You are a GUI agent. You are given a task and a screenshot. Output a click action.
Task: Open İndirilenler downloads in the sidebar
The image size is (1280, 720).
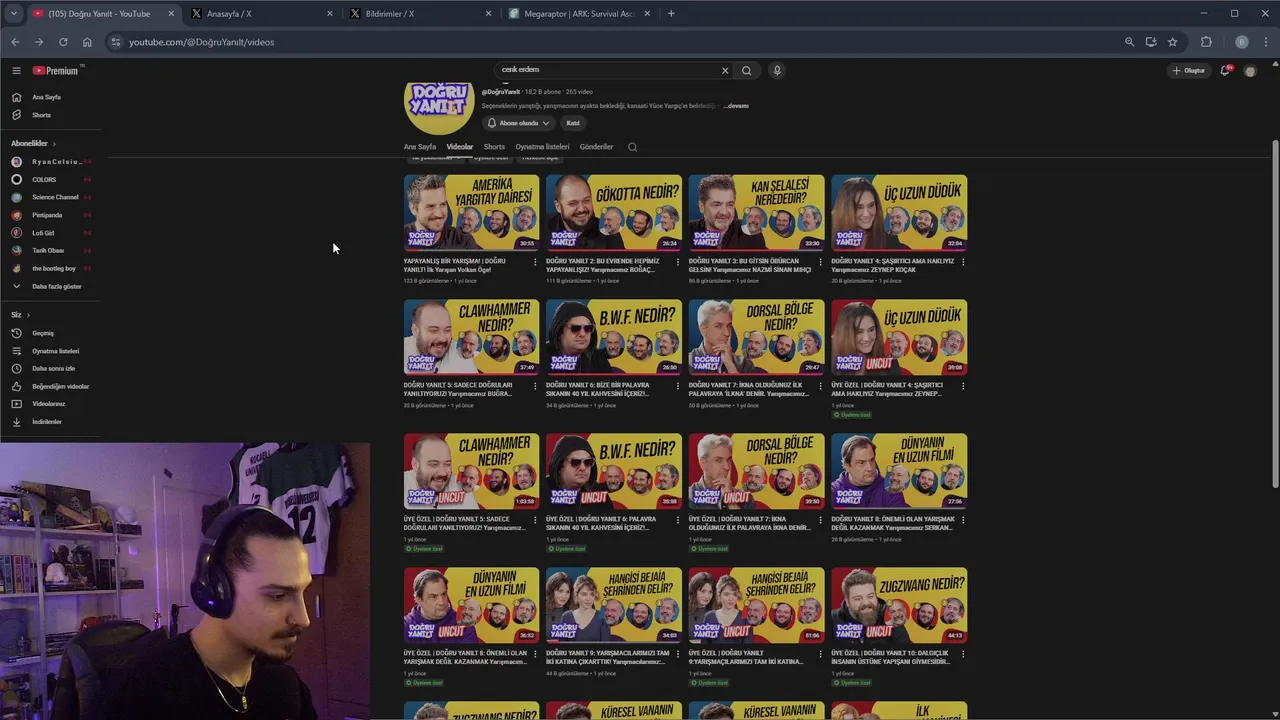[47, 422]
